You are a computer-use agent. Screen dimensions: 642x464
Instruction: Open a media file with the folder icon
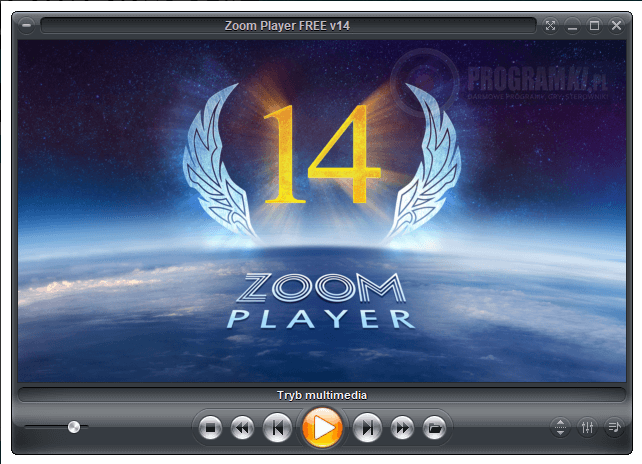click(x=434, y=428)
